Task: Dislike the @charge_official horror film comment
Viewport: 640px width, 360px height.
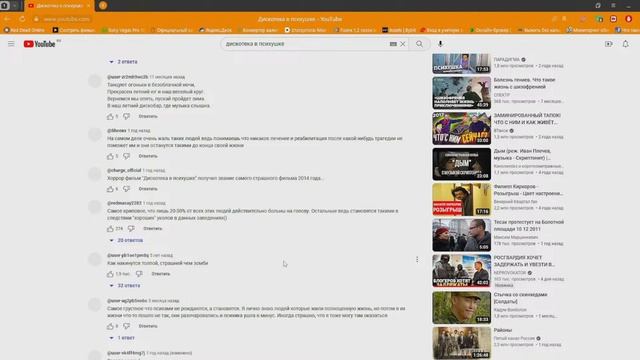Action: point(127,189)
